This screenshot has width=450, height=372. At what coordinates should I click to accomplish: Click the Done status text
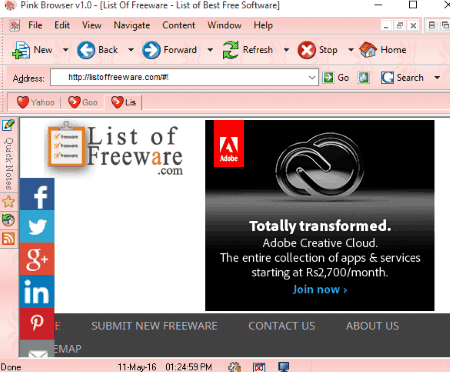(11, 367)
